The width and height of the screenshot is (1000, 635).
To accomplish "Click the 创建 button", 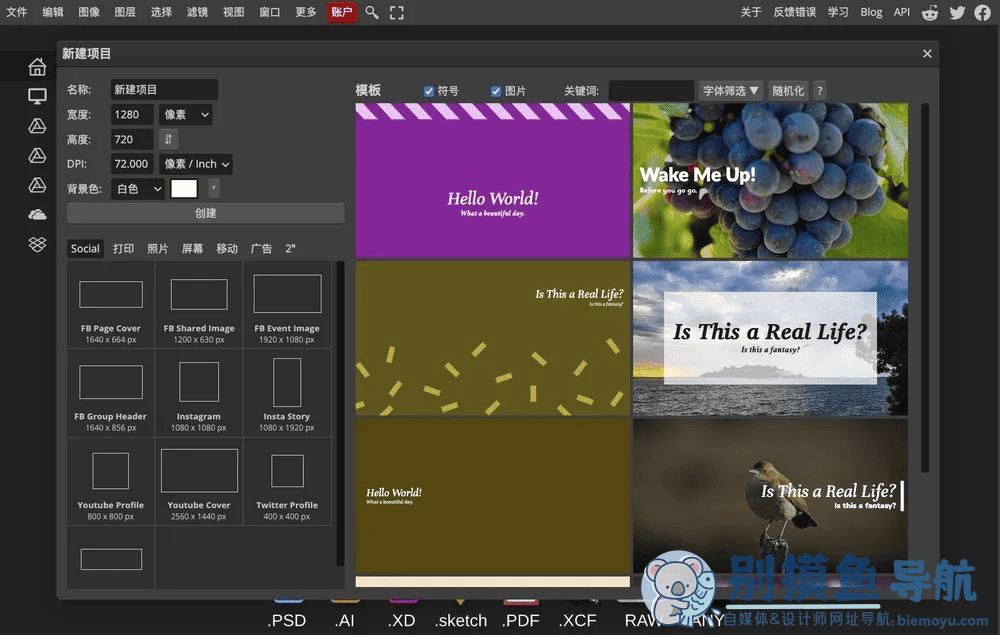I will point(205,213).
